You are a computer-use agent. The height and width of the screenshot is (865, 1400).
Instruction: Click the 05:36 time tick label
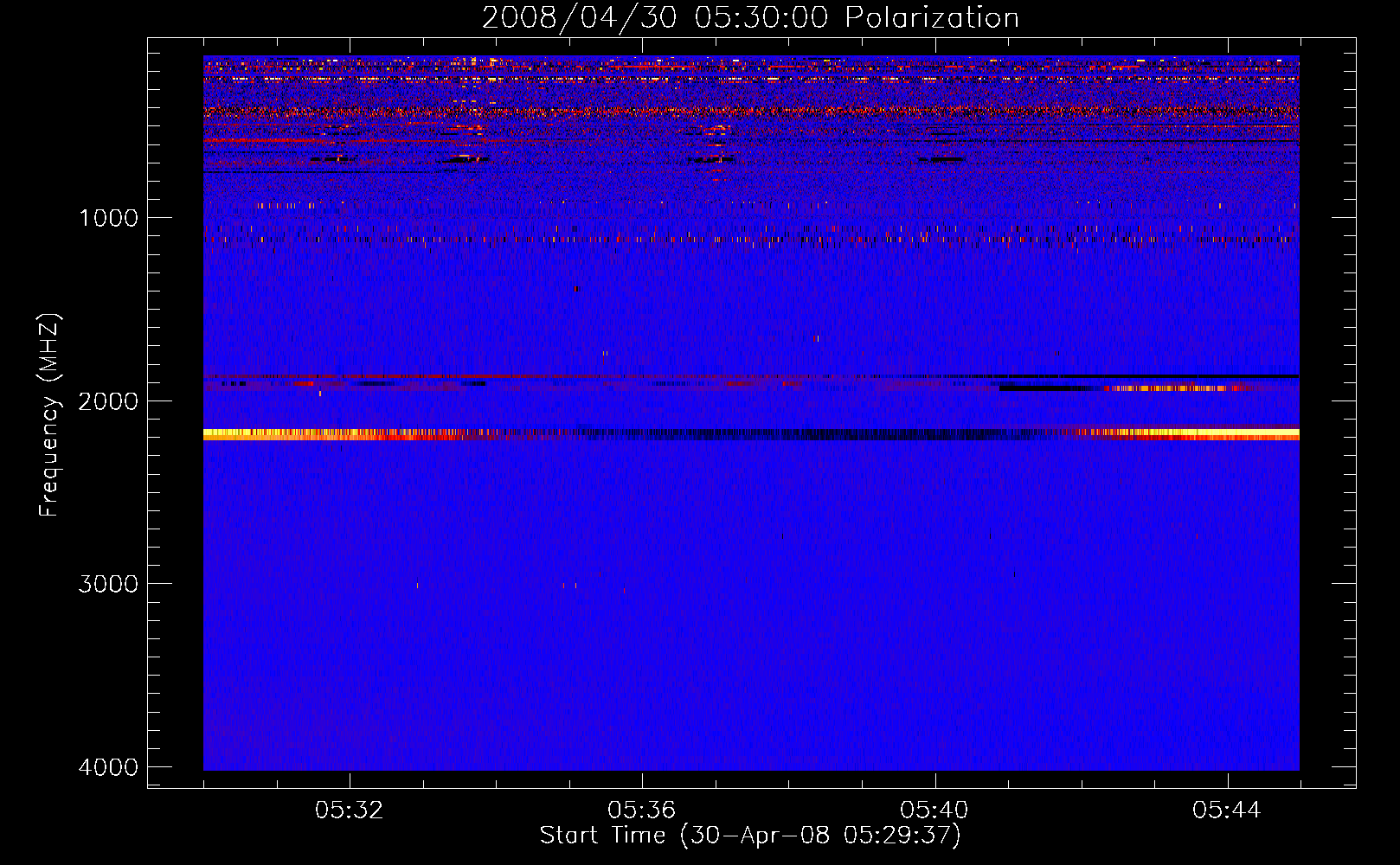[x=642, y=811]
